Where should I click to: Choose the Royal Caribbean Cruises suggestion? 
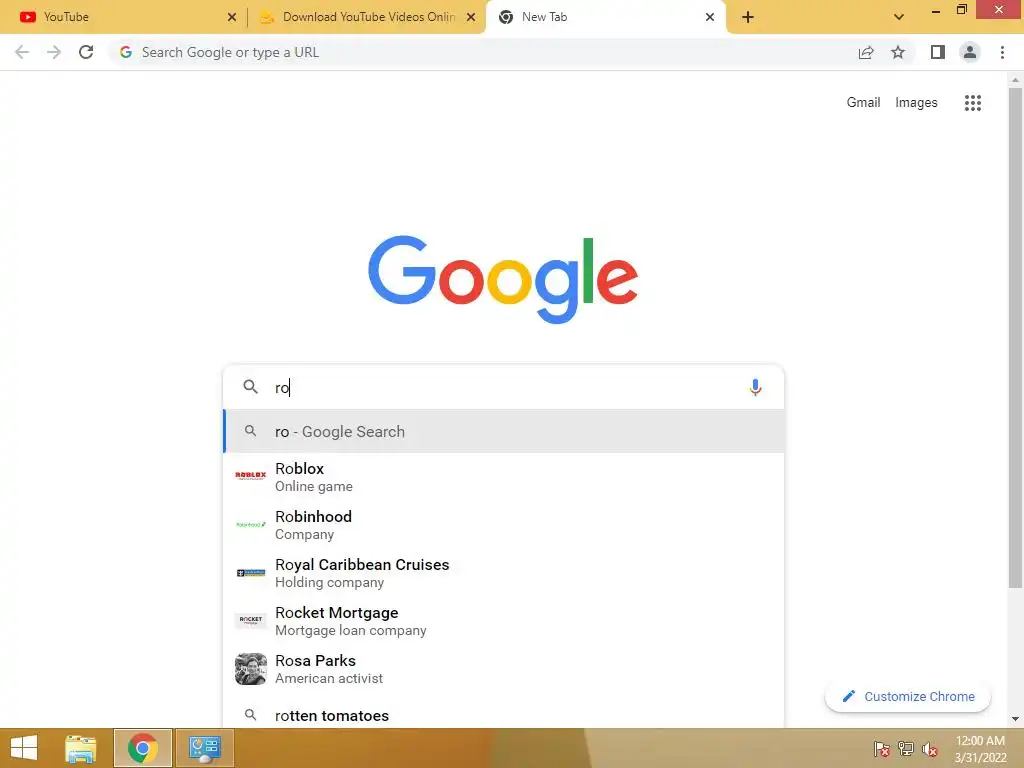click(x=504, y=573)
